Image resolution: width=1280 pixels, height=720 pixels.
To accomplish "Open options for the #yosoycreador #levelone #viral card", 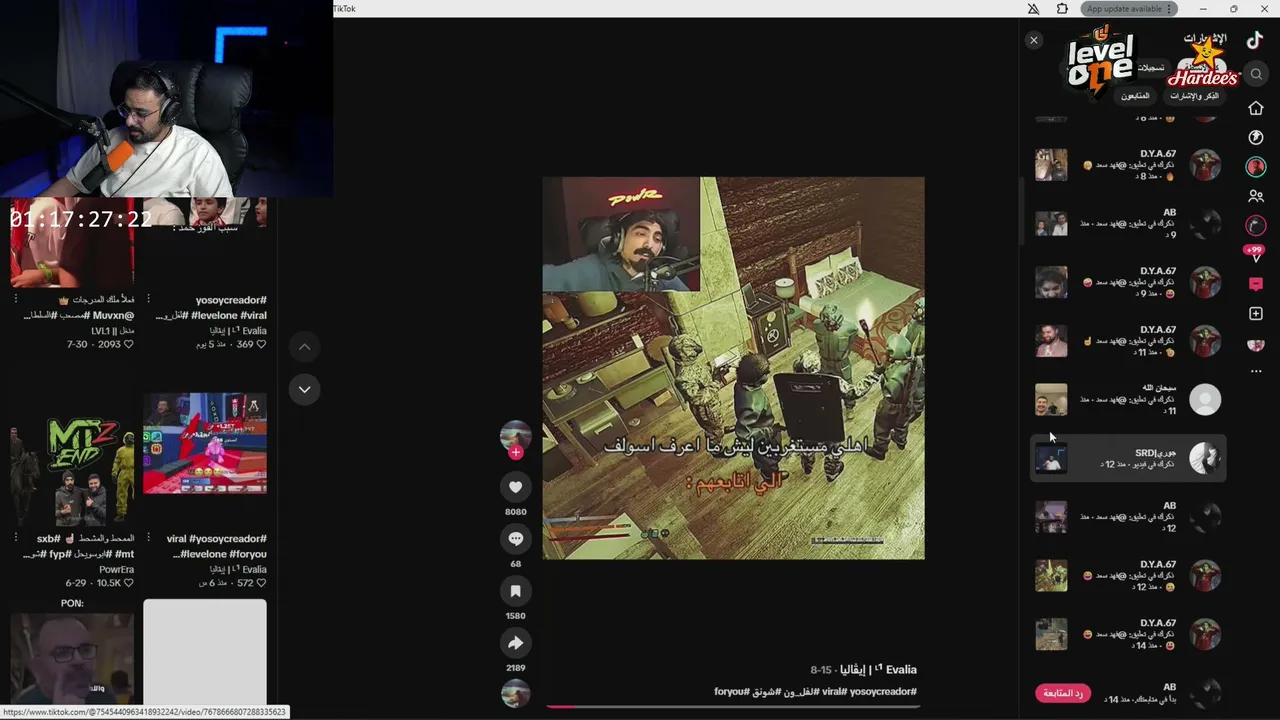I will point(148,299).
